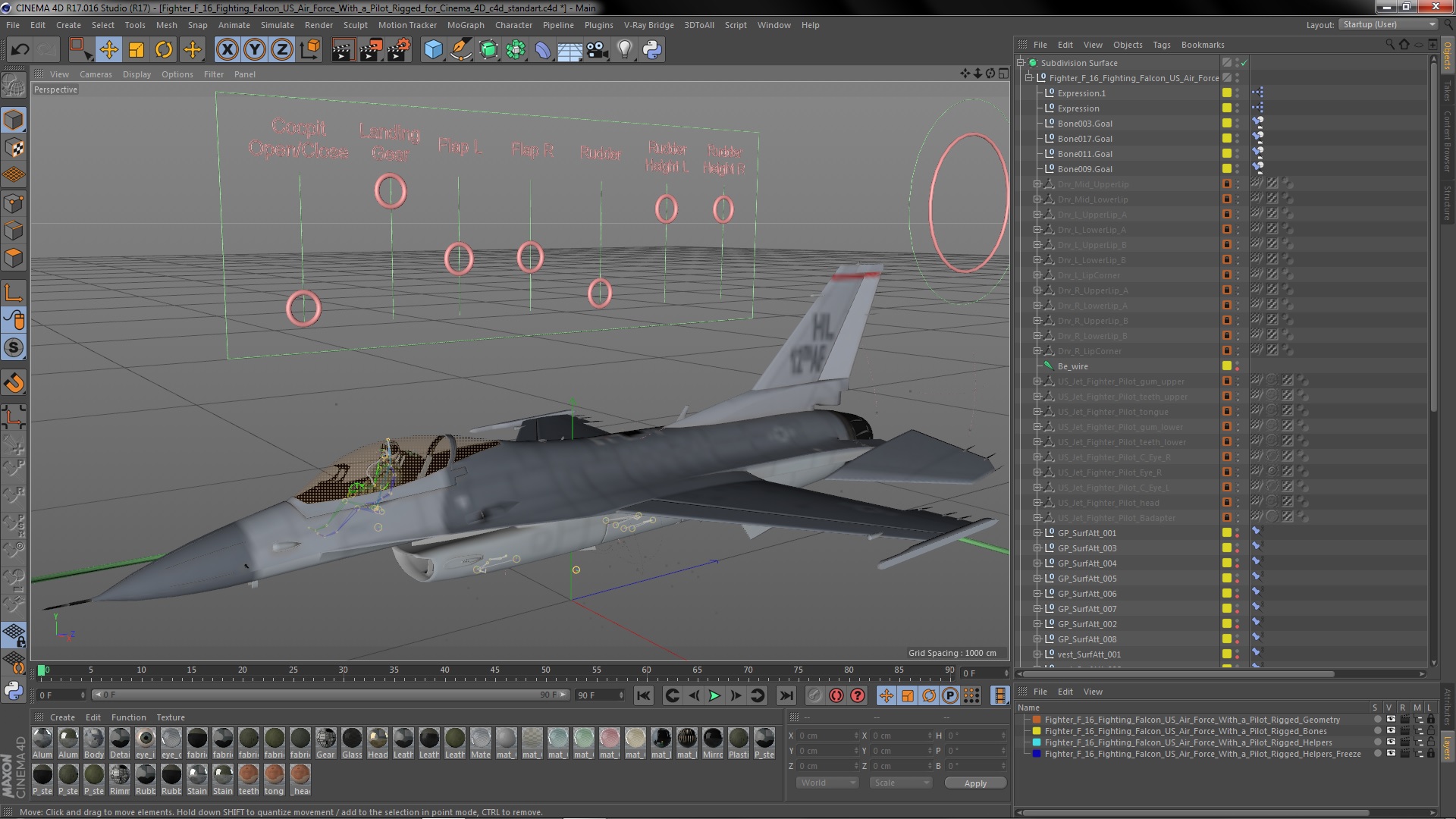This screenshot has height=819, width=1456.
Task: Toggle the Parameter keyframe P button
Action: (950, 695)
